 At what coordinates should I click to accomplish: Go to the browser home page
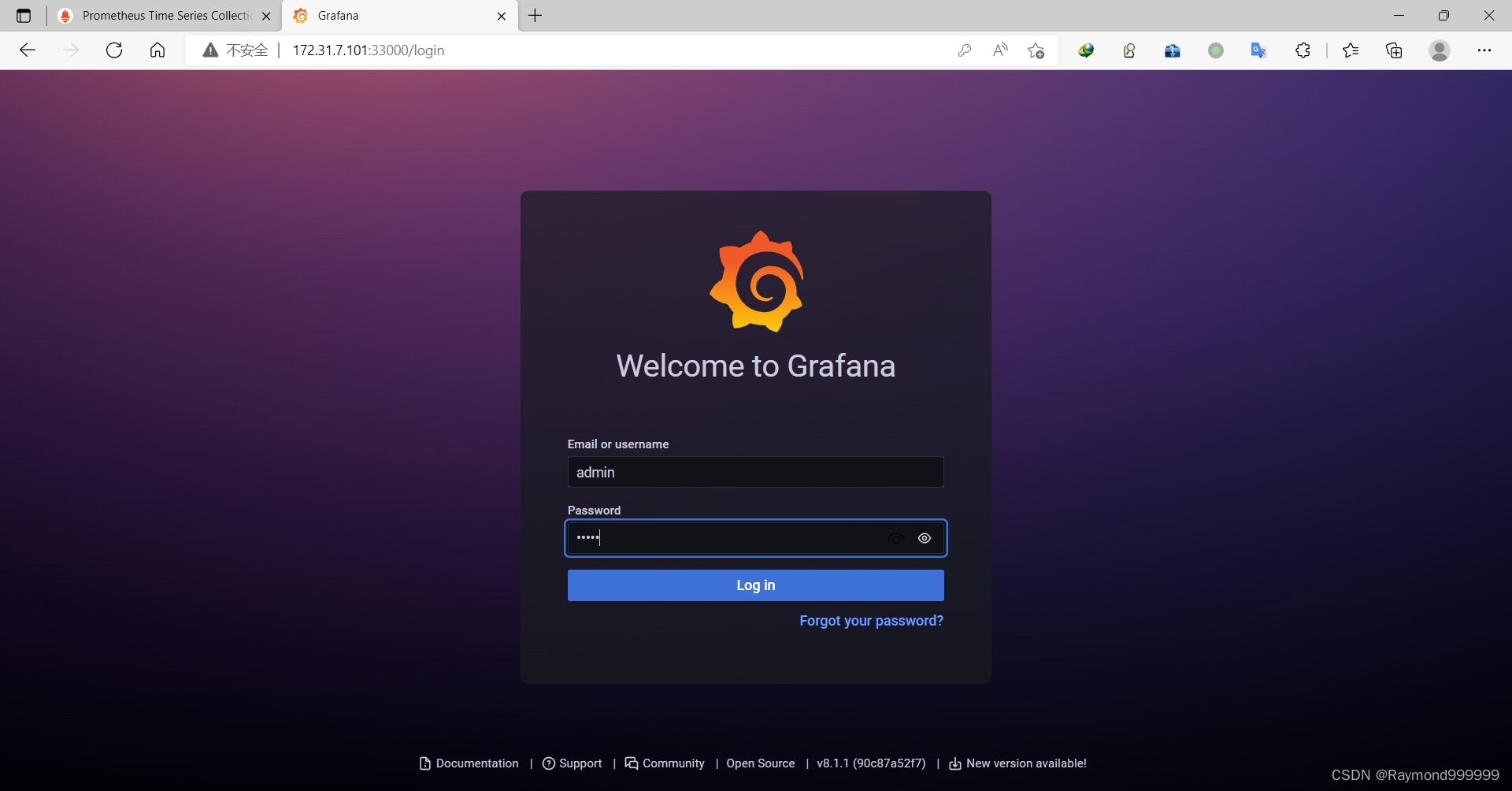click(x=157, y=50)
